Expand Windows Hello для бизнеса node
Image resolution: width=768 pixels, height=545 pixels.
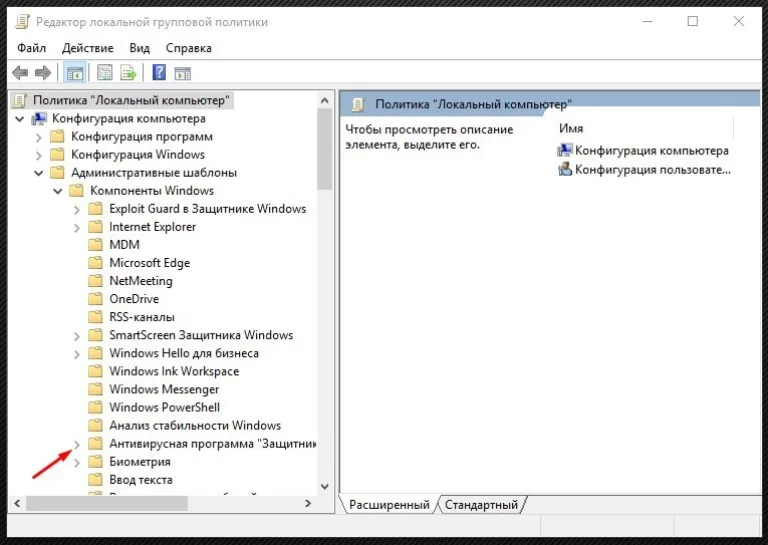point(77,355)
